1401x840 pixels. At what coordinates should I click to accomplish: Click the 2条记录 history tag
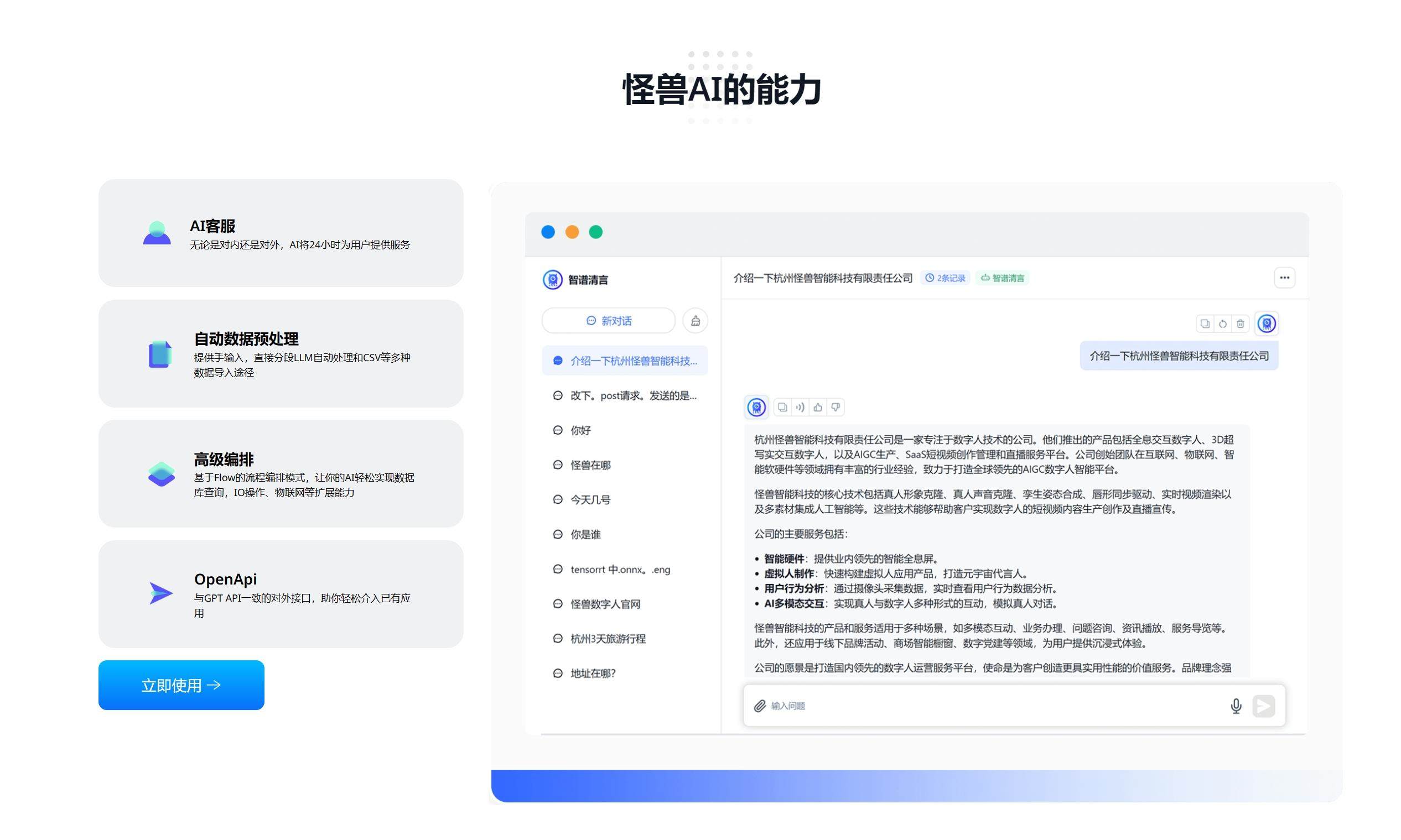[945, 278]
